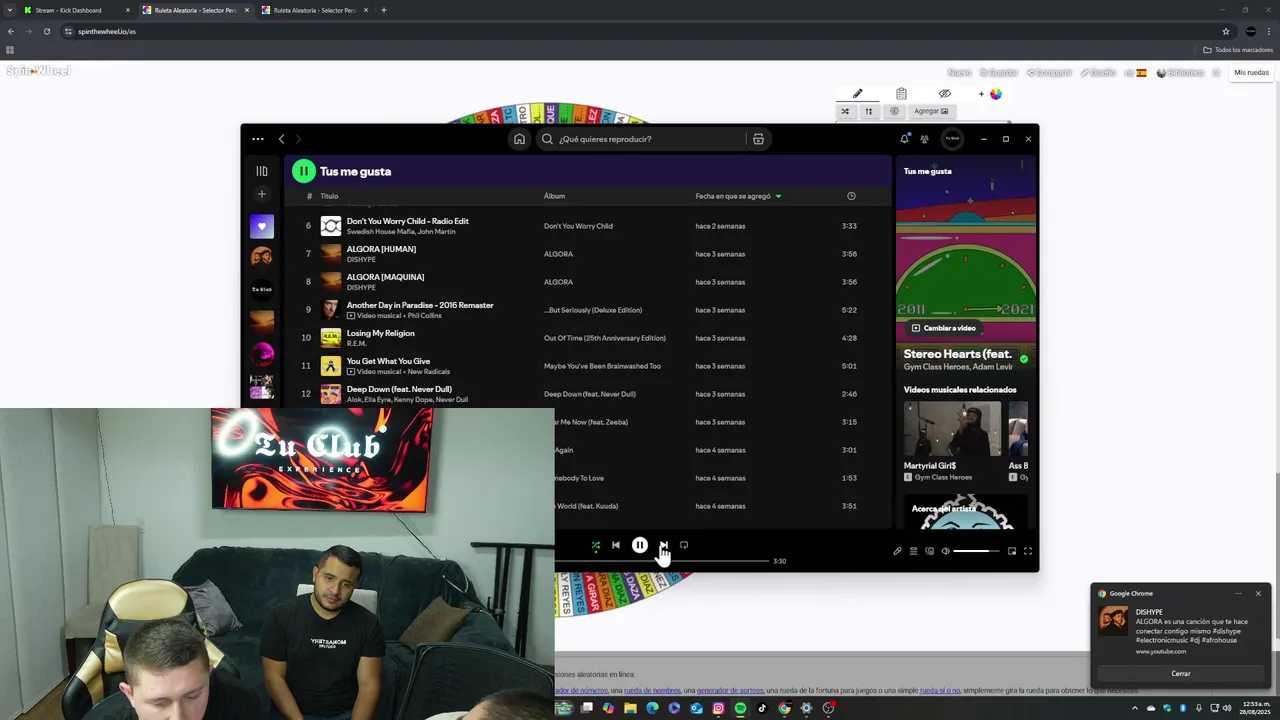The image size is (1280, 720).
Task: Sort by duration clock icon column
Action: (x=851, y=196)
